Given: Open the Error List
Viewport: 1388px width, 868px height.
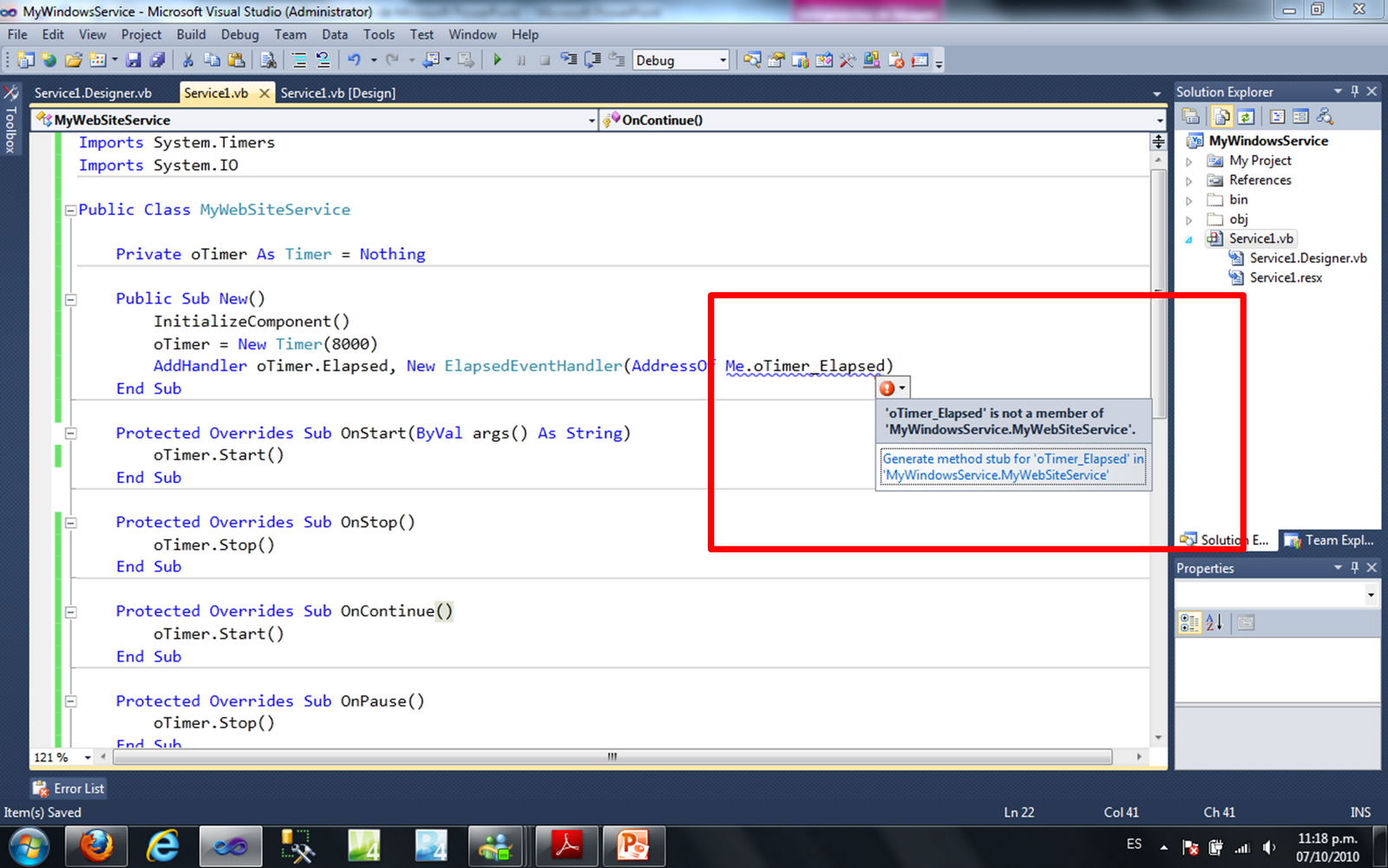Looking at the screenshot, I should coord(68,787).
